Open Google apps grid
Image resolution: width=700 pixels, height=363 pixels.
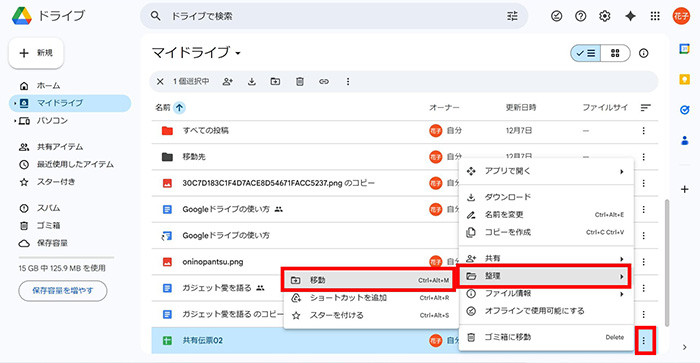pyautogui.click(x=655, y=17)
